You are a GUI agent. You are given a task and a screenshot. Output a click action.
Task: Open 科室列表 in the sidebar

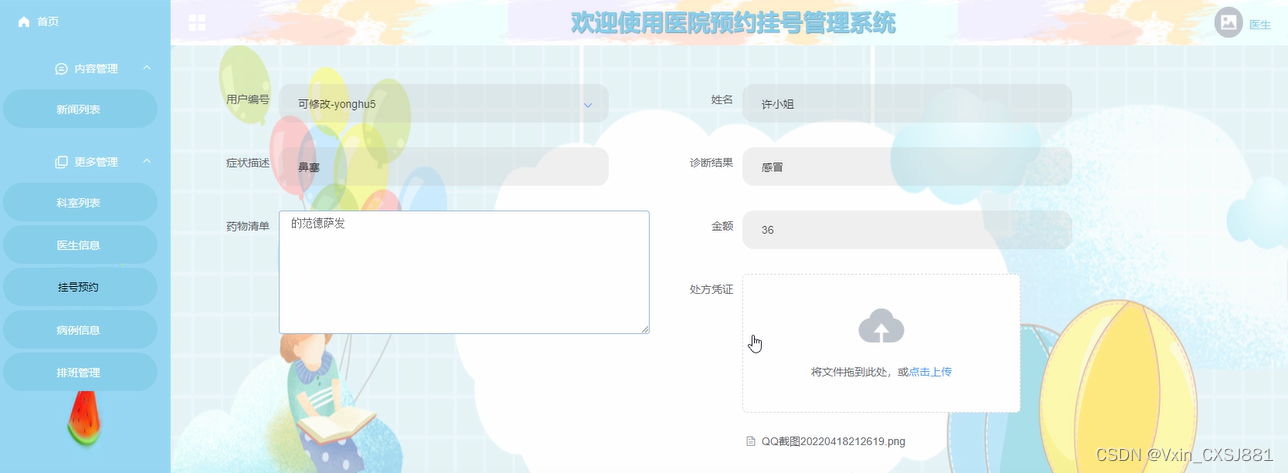tap(79, 202)
